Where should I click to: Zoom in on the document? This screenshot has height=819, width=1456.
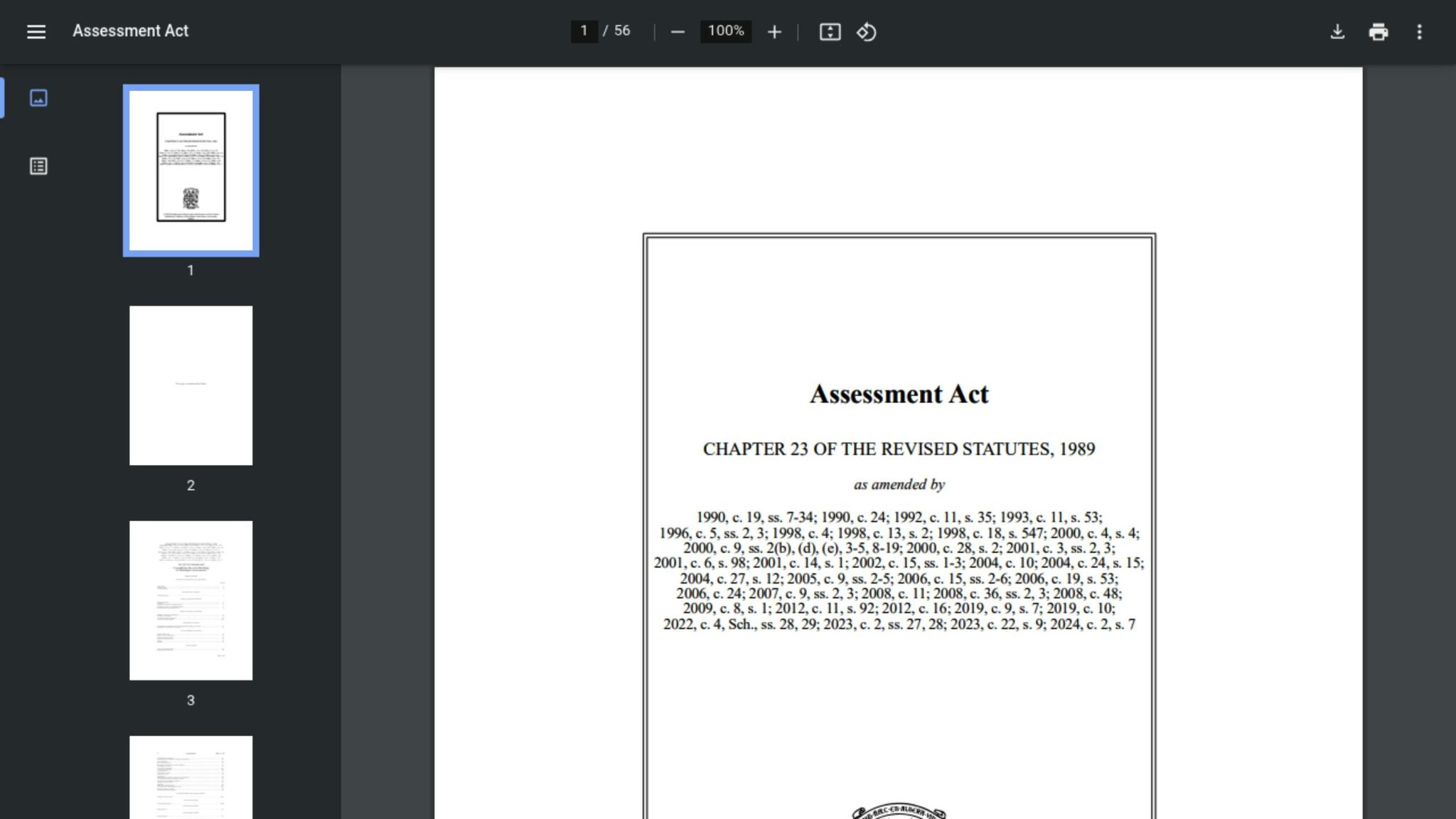(774, 31)
